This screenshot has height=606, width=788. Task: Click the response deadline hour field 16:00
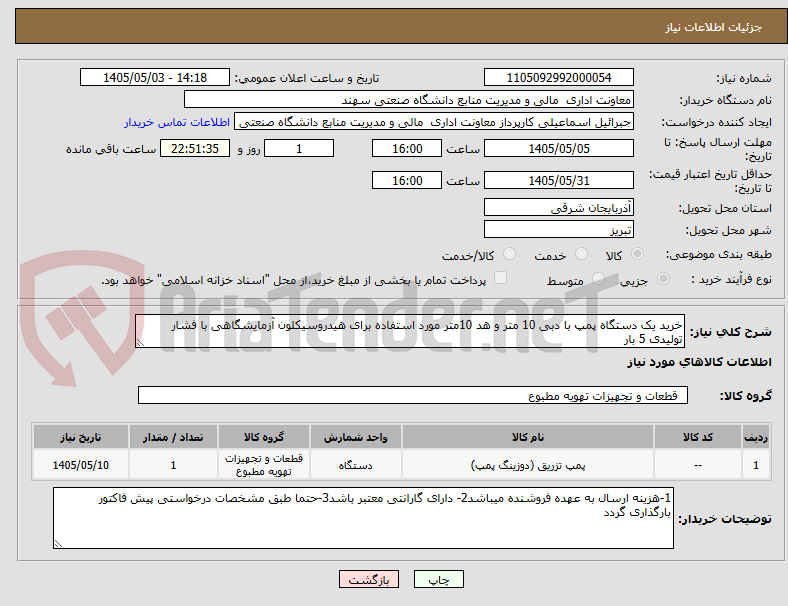[x=407, y=149]
